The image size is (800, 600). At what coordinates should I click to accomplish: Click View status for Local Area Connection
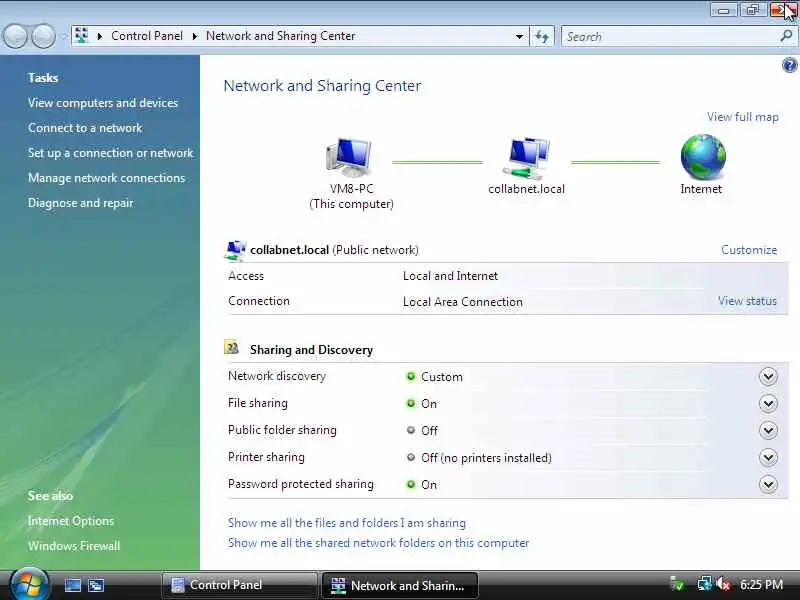pos(747,301)
